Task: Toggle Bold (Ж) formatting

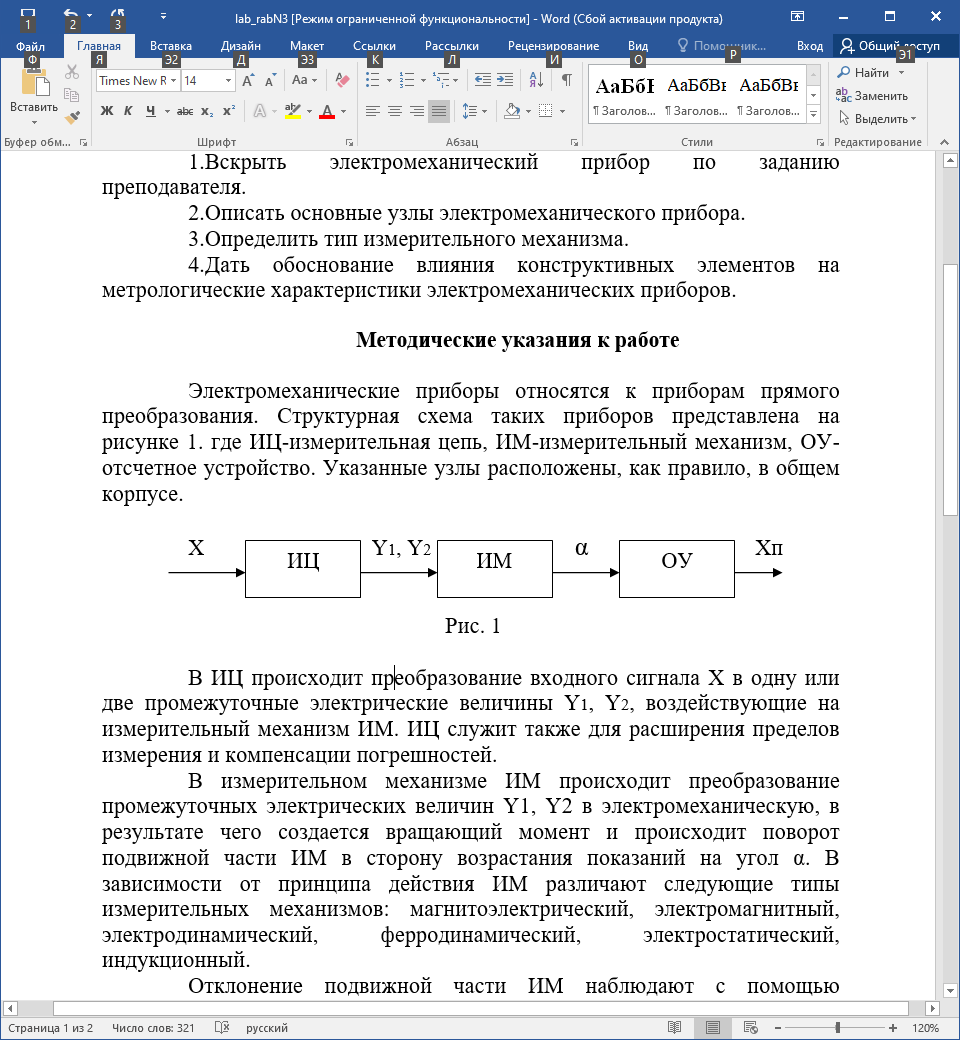Action: tap(107, 111)
